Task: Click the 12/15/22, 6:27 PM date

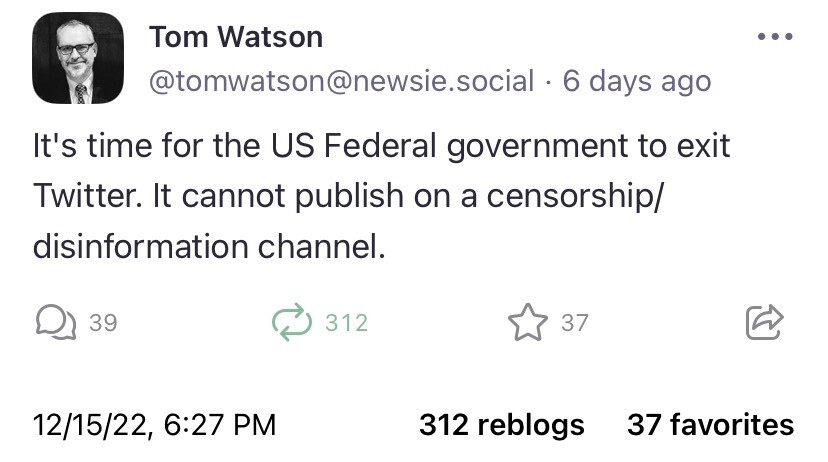Action: (x=154, y=424)
